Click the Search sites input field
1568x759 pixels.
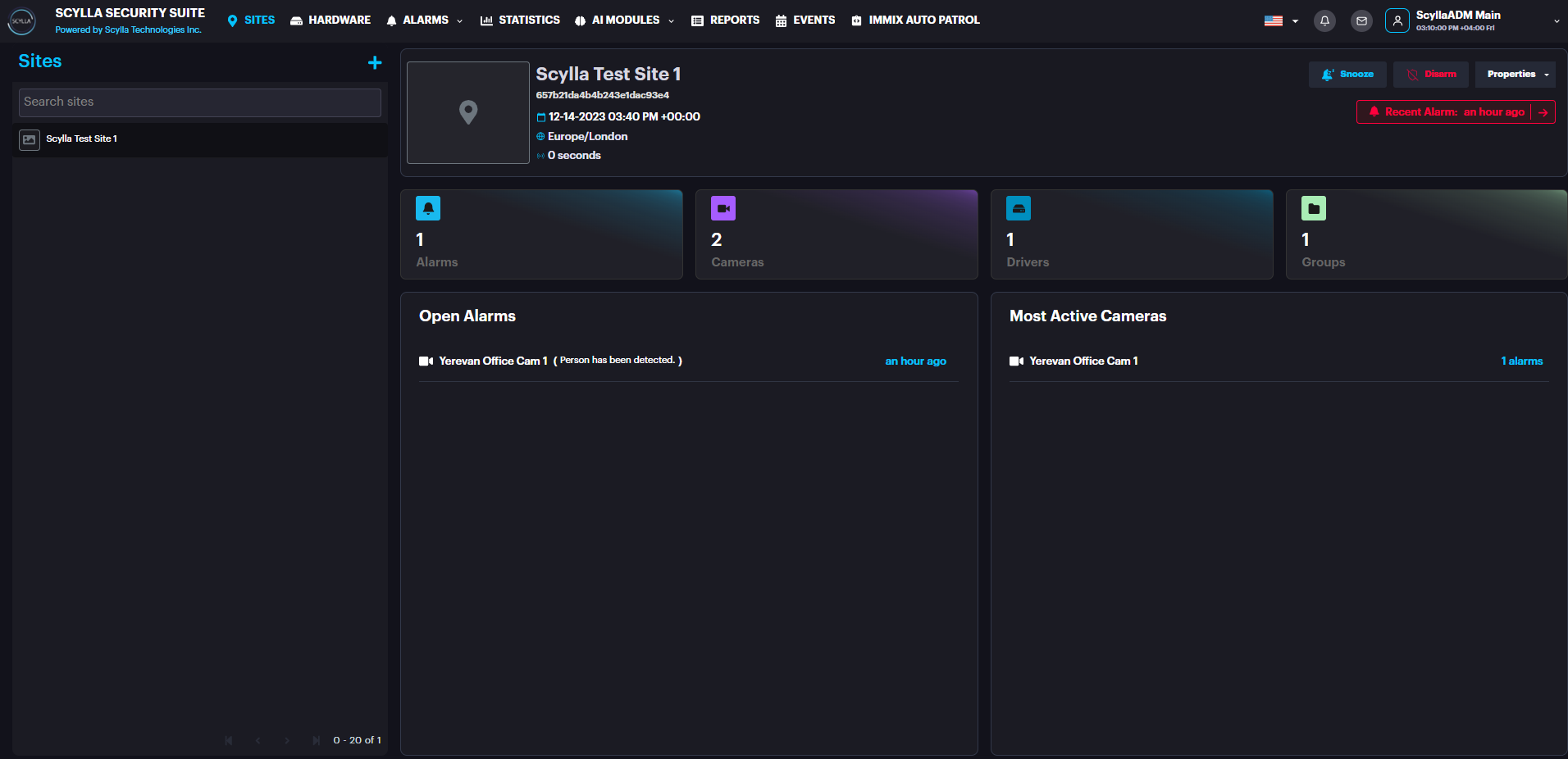pos(200,102)
